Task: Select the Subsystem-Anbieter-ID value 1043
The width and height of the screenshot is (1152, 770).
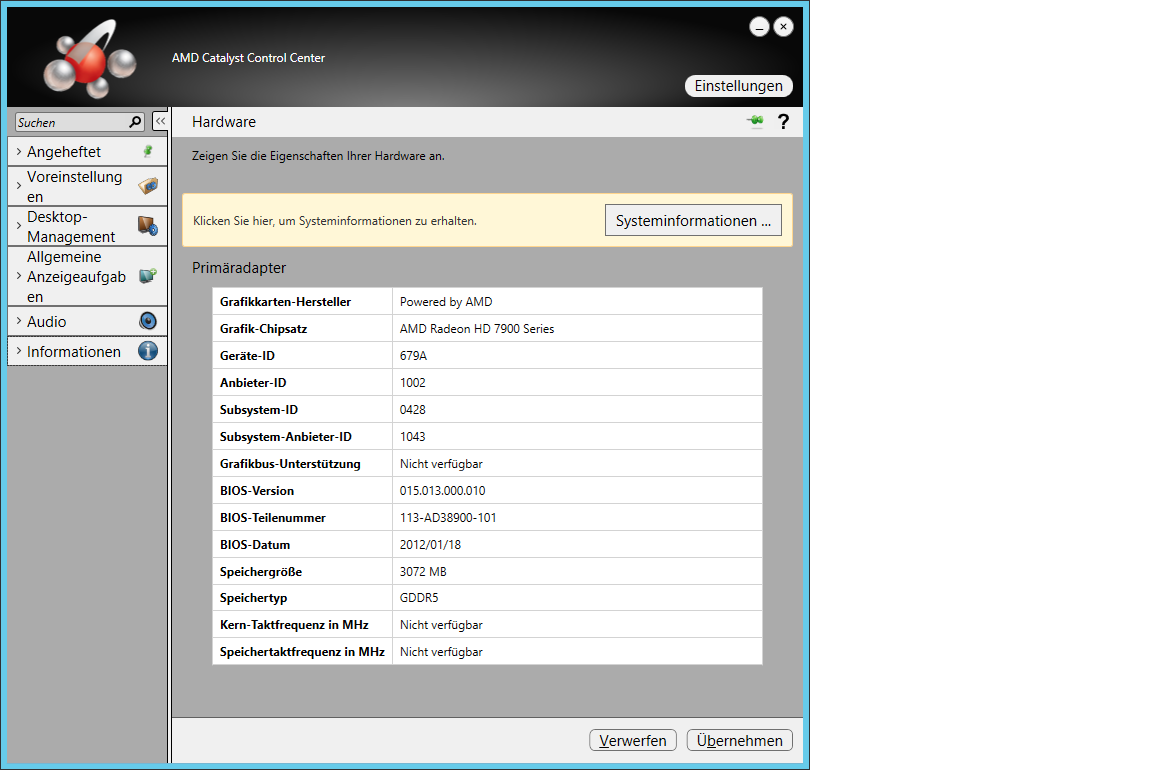Action: 412,436
